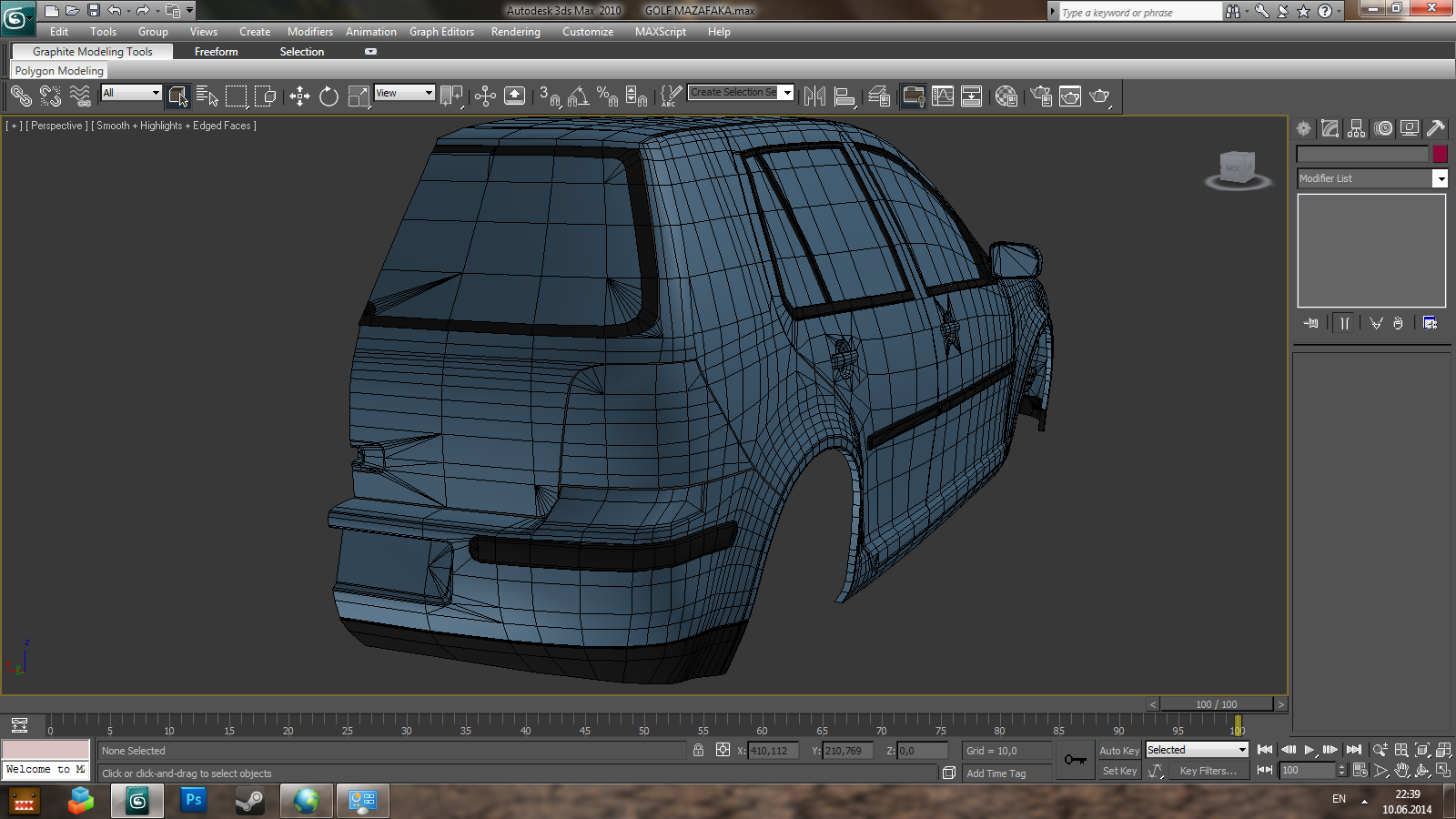
Task: Open the Rendering menu
Action: [x=515, y=32]
